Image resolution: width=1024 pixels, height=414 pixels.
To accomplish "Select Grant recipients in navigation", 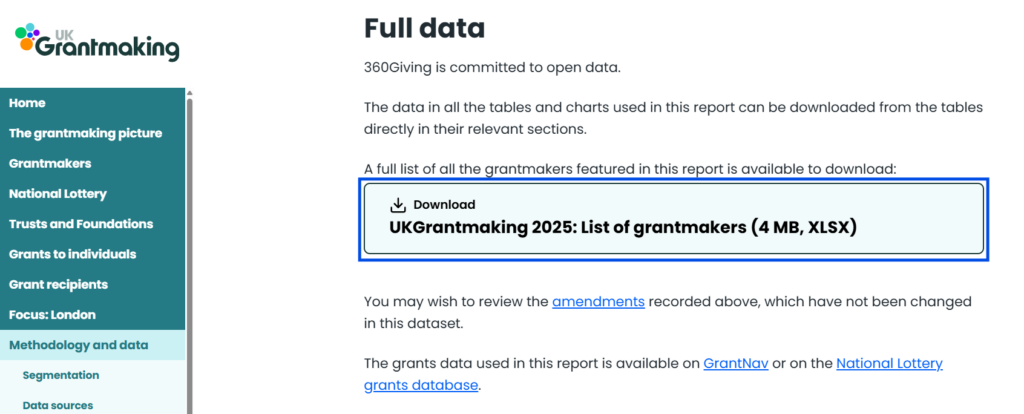I will tap(58, 284).
